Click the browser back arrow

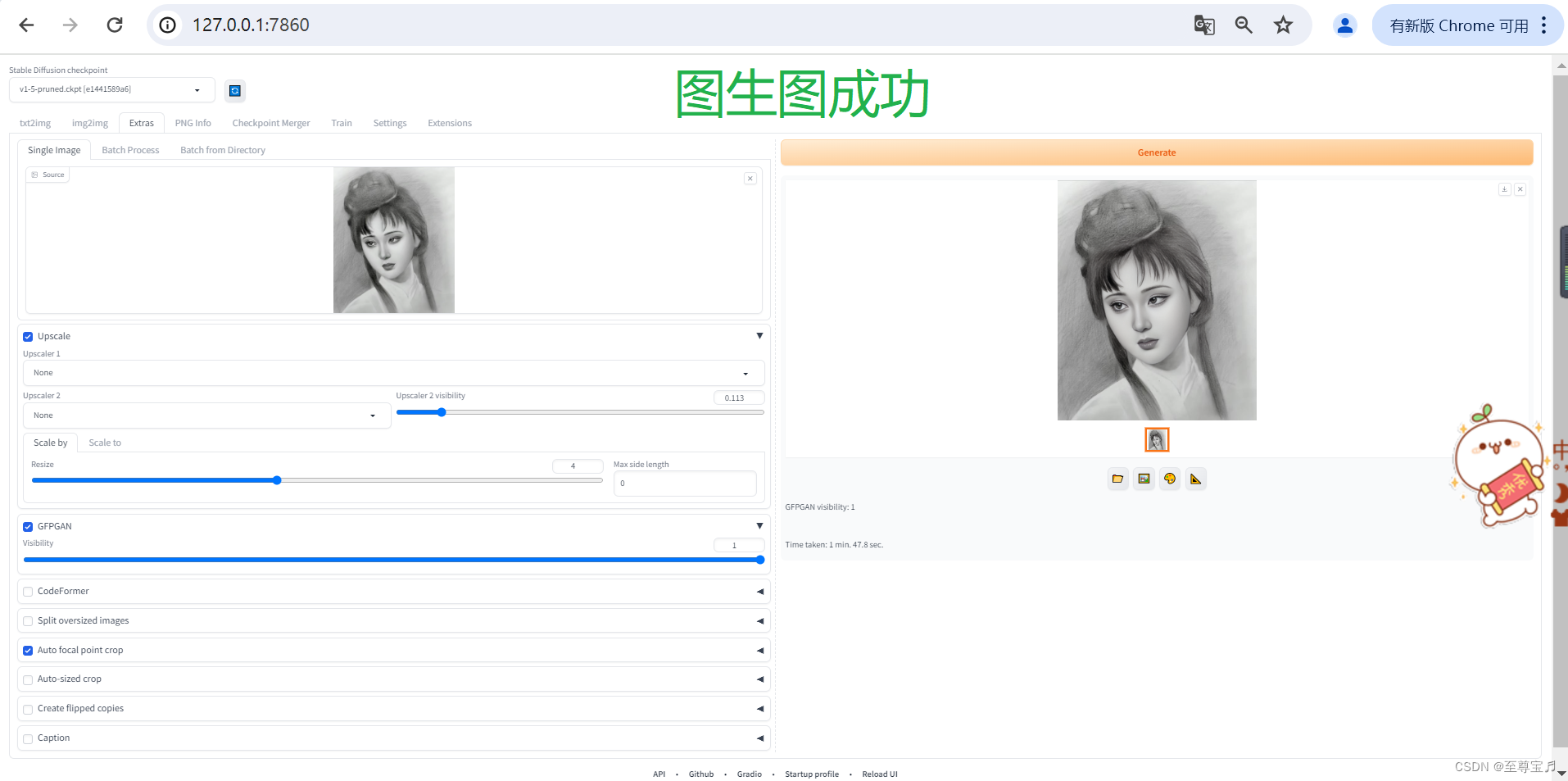pos(26,25)
